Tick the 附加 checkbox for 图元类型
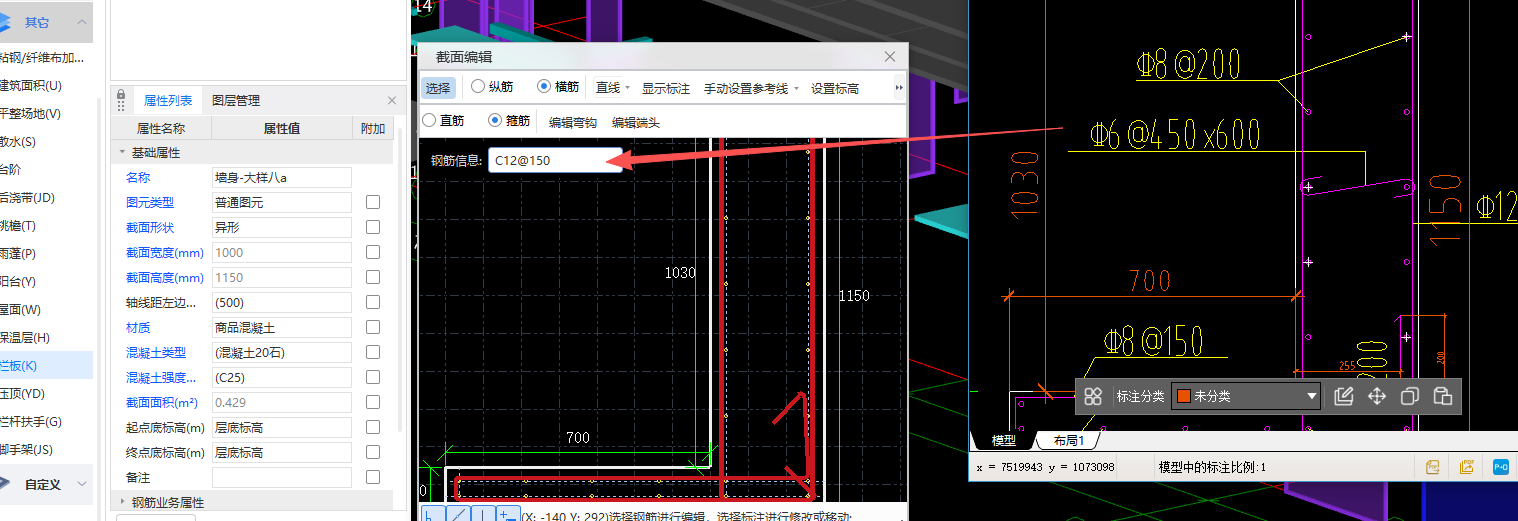This screenshot has width=1518, height=521. coord(373,202)
